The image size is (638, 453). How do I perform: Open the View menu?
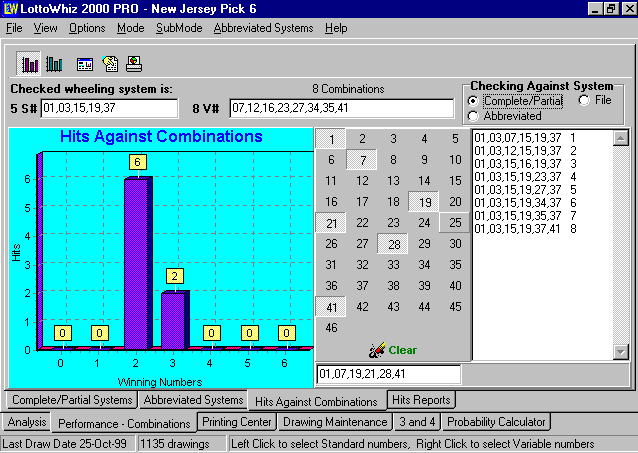(x=45, y=28)
